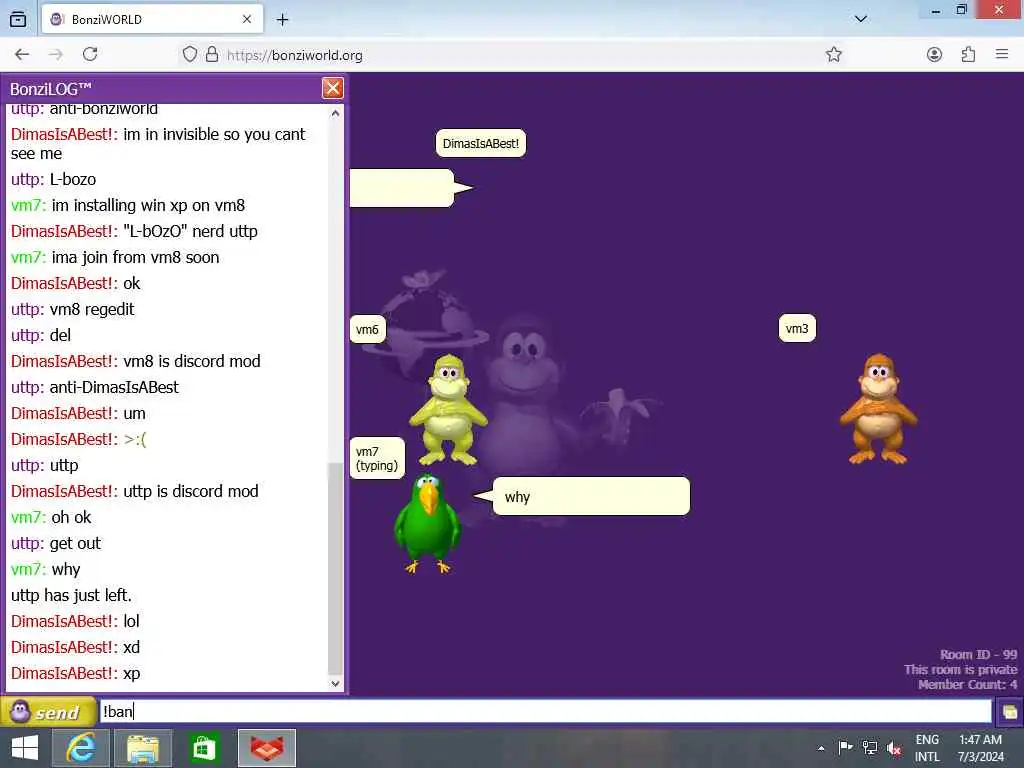Viewport: 1024px width, 768px height.
Task: Click the 'Member Count: 4' text
Action: (x=967, y=684)
